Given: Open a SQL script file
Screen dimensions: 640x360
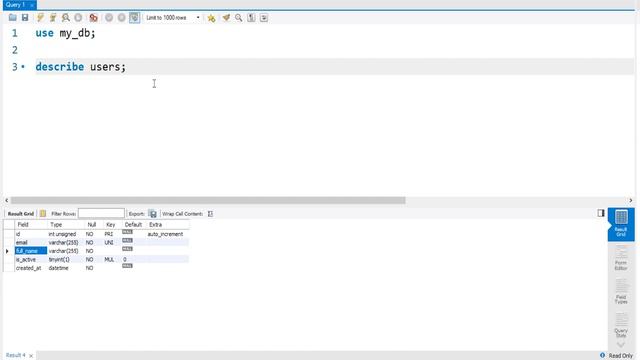Looking at the screenshot, I should [13, 18].
